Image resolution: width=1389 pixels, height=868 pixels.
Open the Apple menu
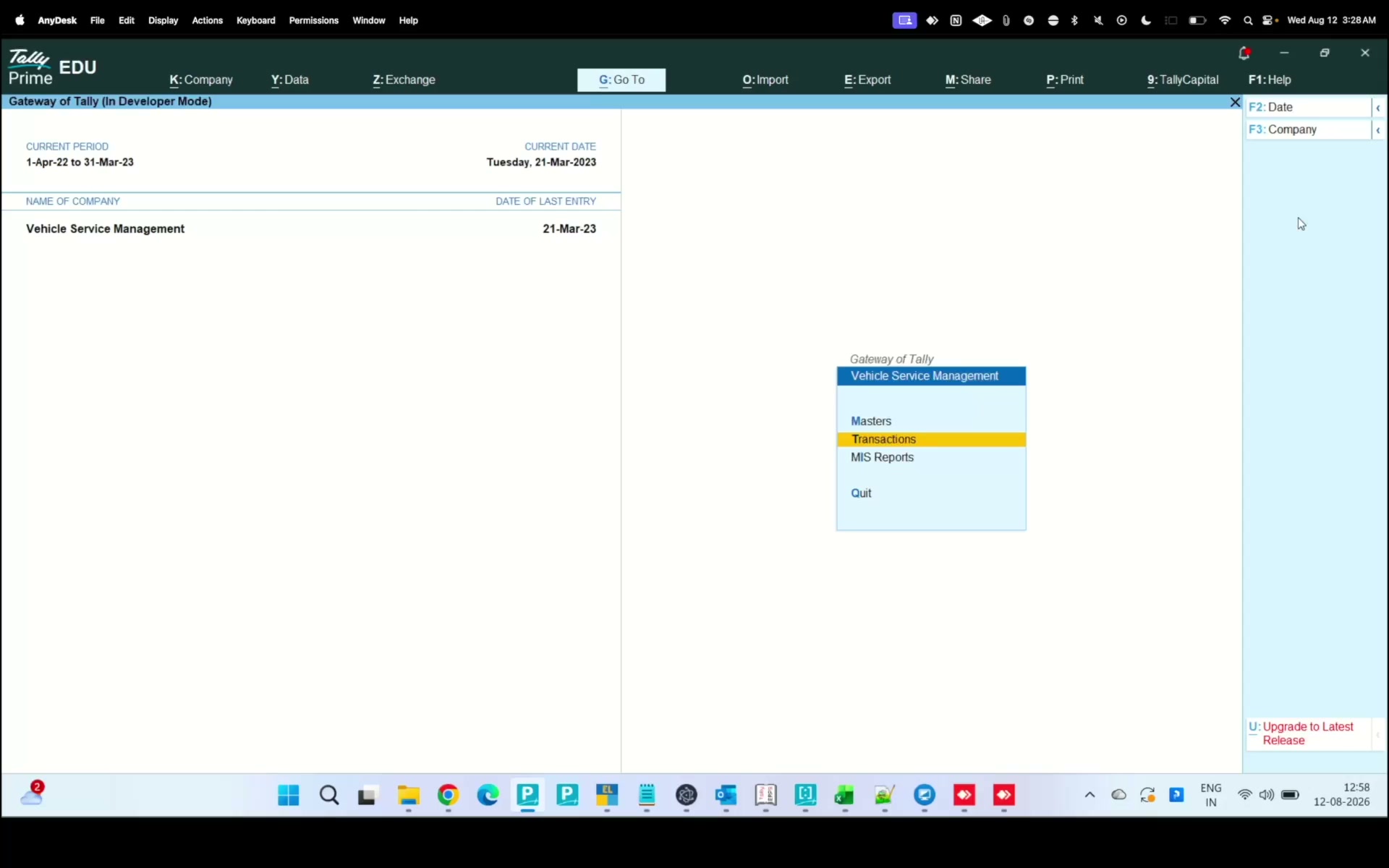20,20
